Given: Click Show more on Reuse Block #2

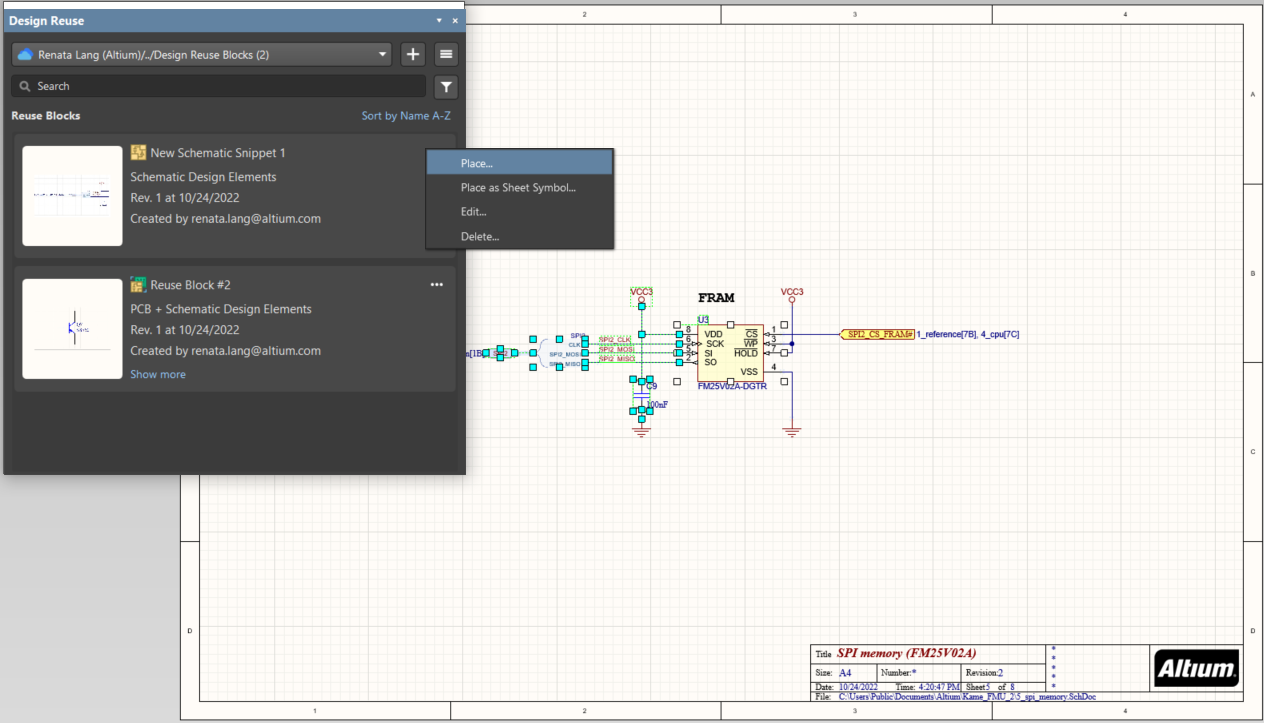Looking at the screenshot, I should (x=158, y=374).
